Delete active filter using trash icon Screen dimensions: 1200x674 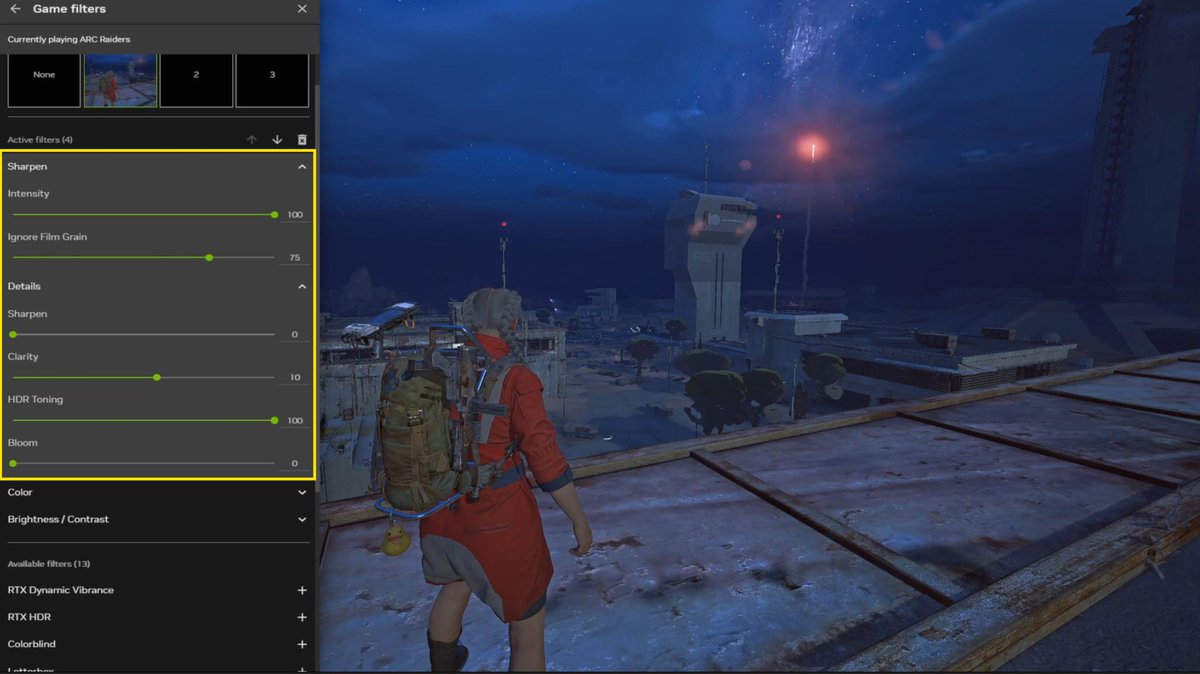tap(302, 140)
